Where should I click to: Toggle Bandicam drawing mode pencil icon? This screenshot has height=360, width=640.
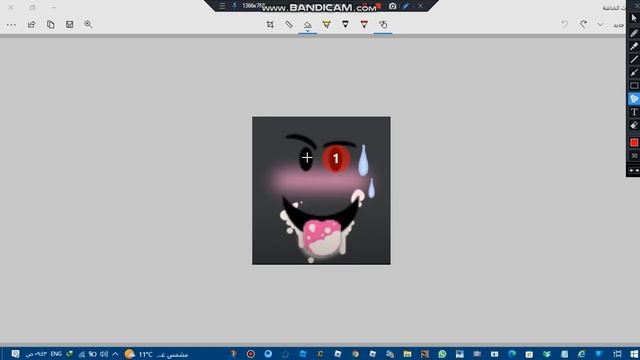(x=406, y=6)
